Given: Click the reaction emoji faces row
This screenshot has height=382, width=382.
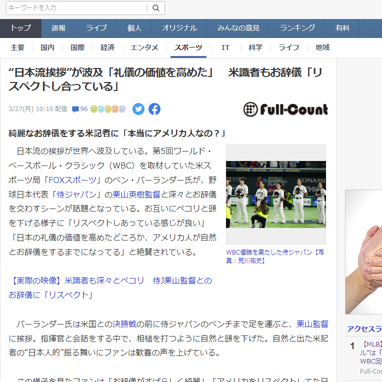Looking at the screenshot, I should 108,109.
